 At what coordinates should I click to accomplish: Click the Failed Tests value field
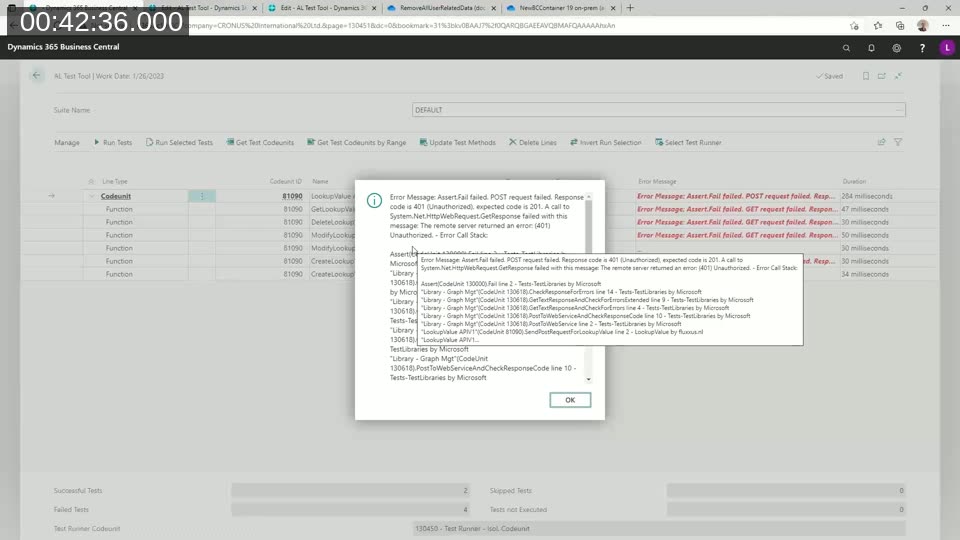[x=350, y=509]
